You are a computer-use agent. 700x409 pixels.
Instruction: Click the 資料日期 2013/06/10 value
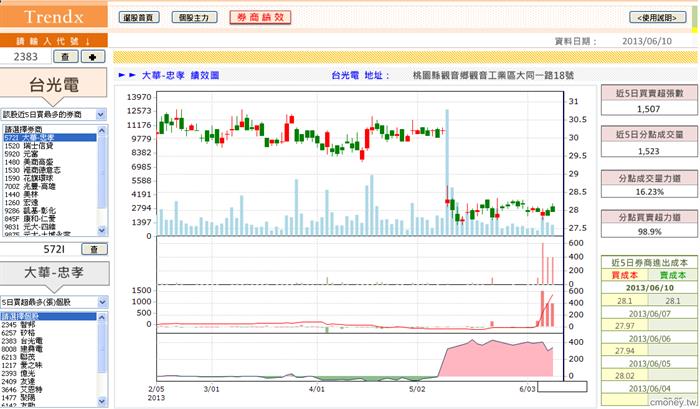tap(647, 41)
